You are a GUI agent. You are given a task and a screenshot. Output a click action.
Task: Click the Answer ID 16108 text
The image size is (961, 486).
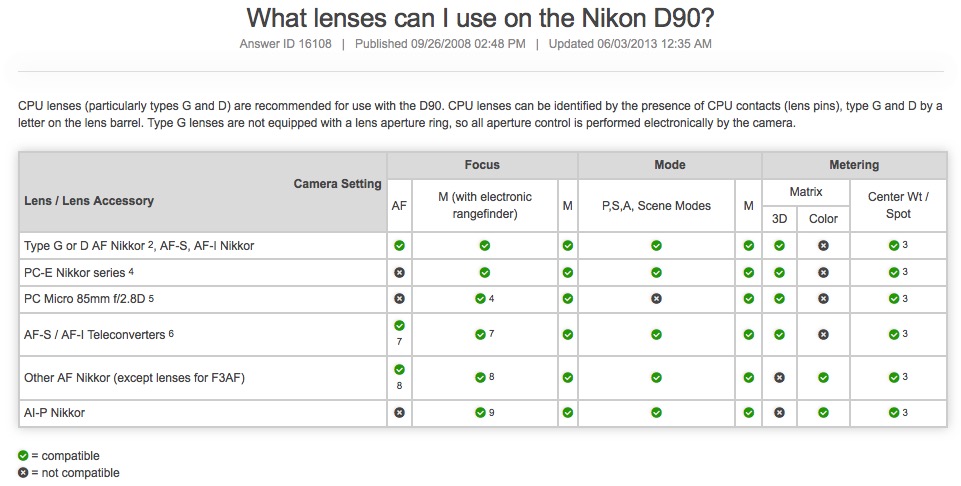point(285,44)
